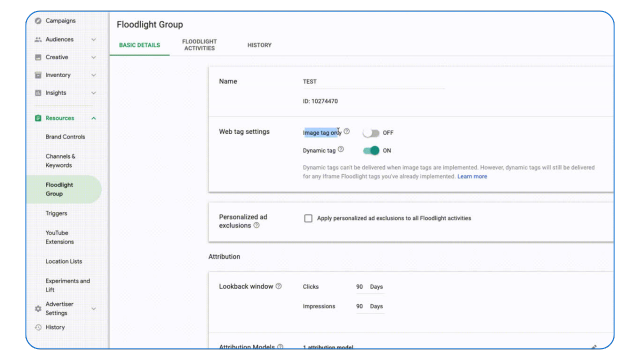Open Campaigns in the sidebar

[60, 21]
